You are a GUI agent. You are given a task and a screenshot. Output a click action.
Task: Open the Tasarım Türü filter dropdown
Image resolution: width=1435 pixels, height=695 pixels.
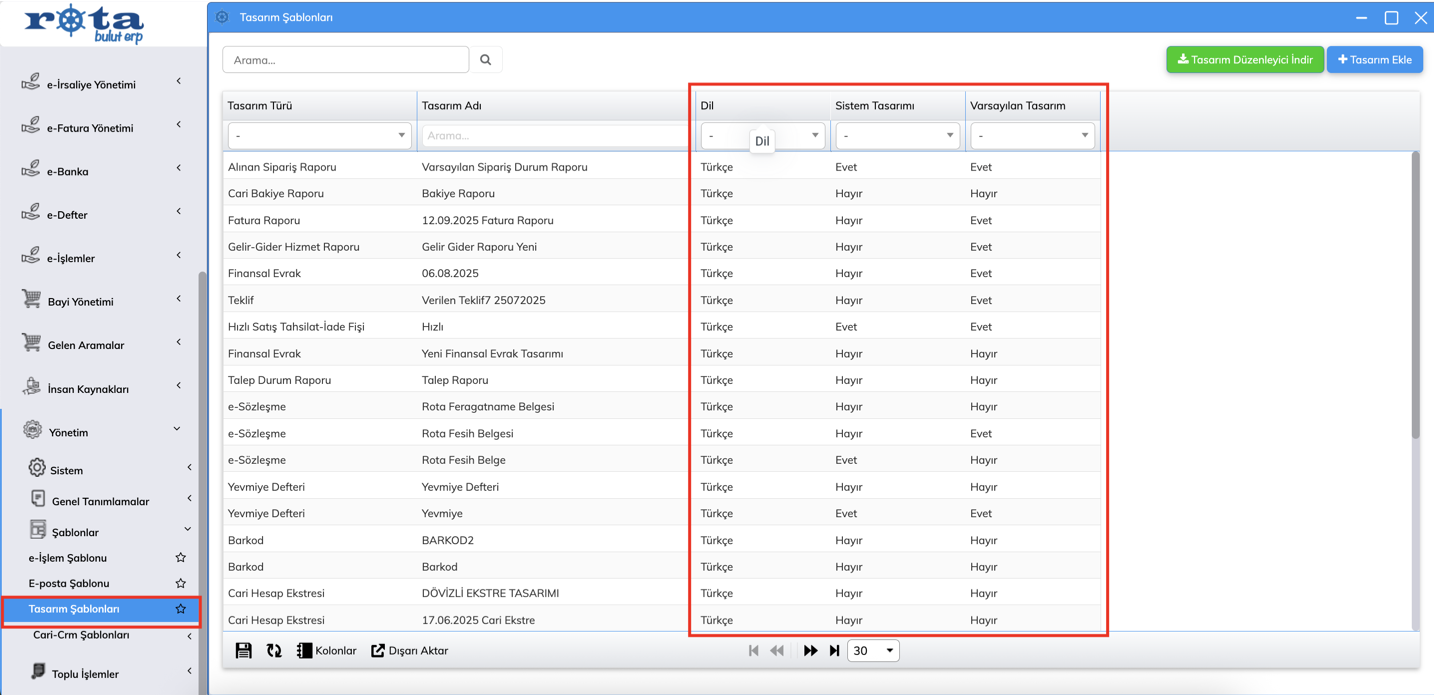[x=319, y=136]
